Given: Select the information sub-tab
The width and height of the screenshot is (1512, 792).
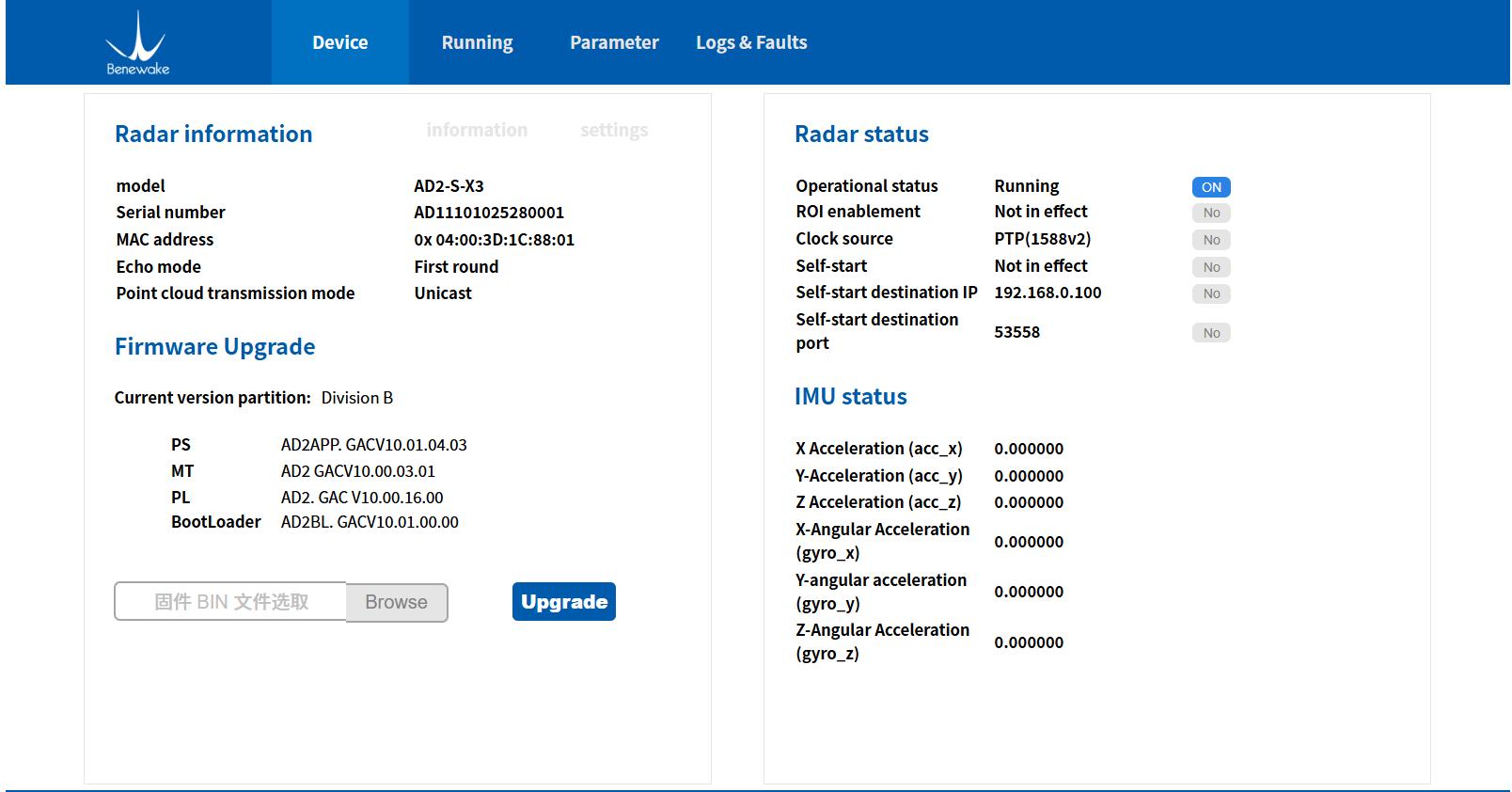Looking at the screenshot, I should point(477,130).
